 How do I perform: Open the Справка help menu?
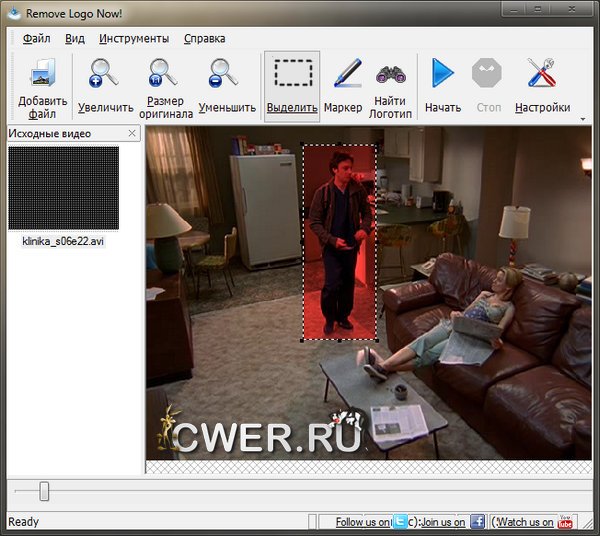(x=204, y=39)
